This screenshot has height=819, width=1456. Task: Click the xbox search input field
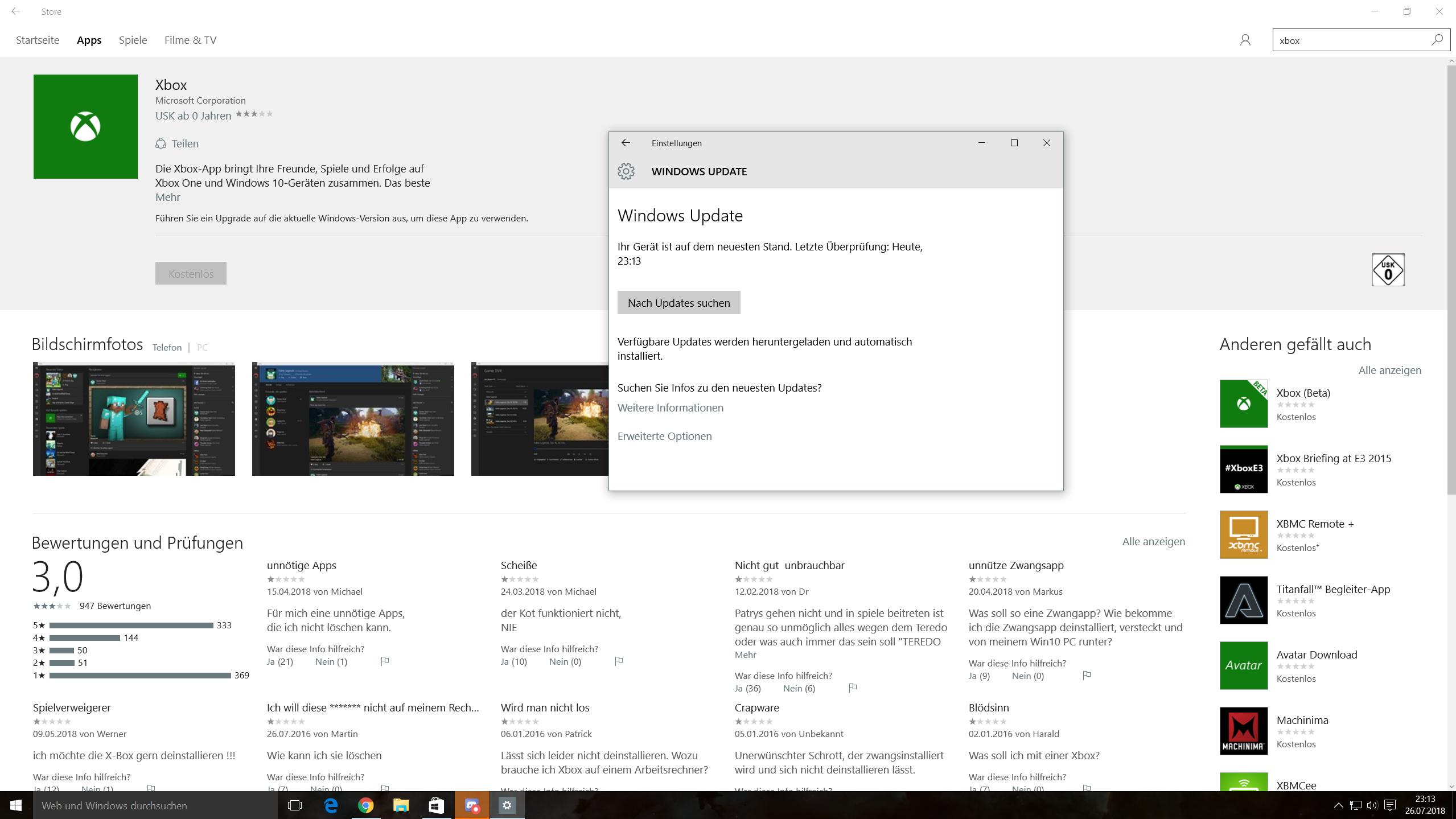1349,40
